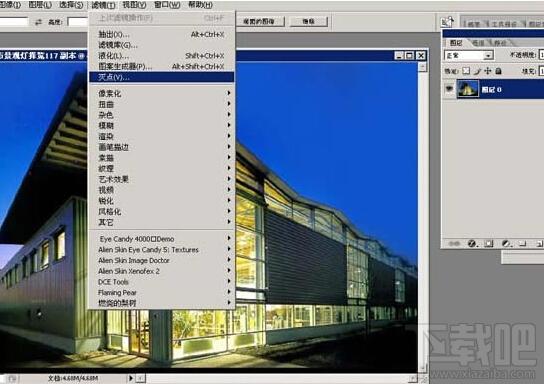This screenshot has width=544, height=384.
Task: Open 燃烧的梨树 submenu
Action: pyautogui.click(x=162, y=303)
